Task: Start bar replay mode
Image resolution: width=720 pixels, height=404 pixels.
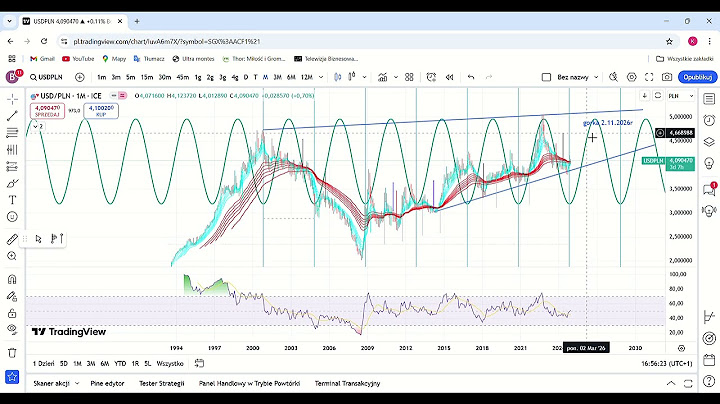Action: pyautogui.click(x=450, y=77)
